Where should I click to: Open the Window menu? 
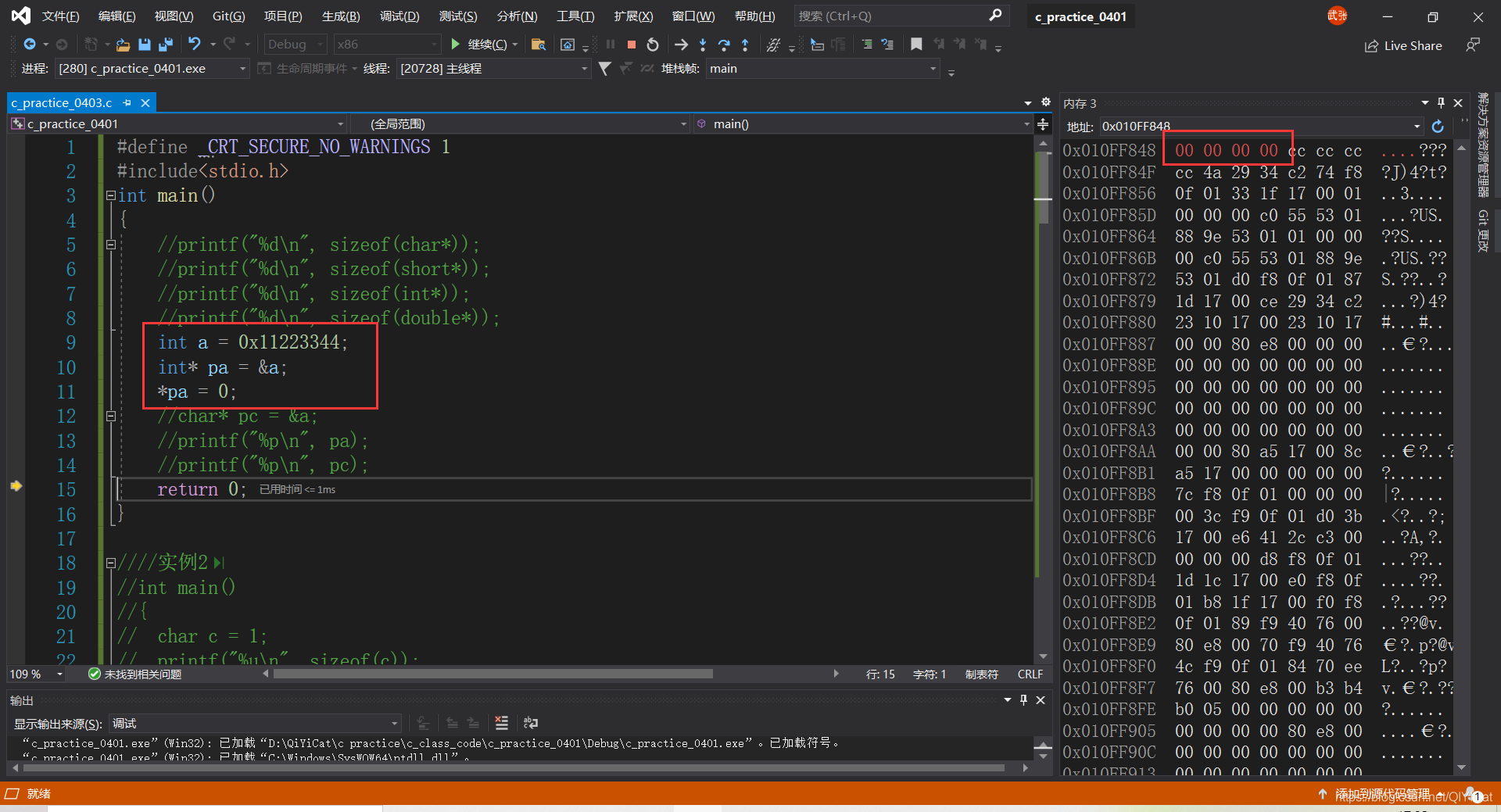click(x=693, y=16)
